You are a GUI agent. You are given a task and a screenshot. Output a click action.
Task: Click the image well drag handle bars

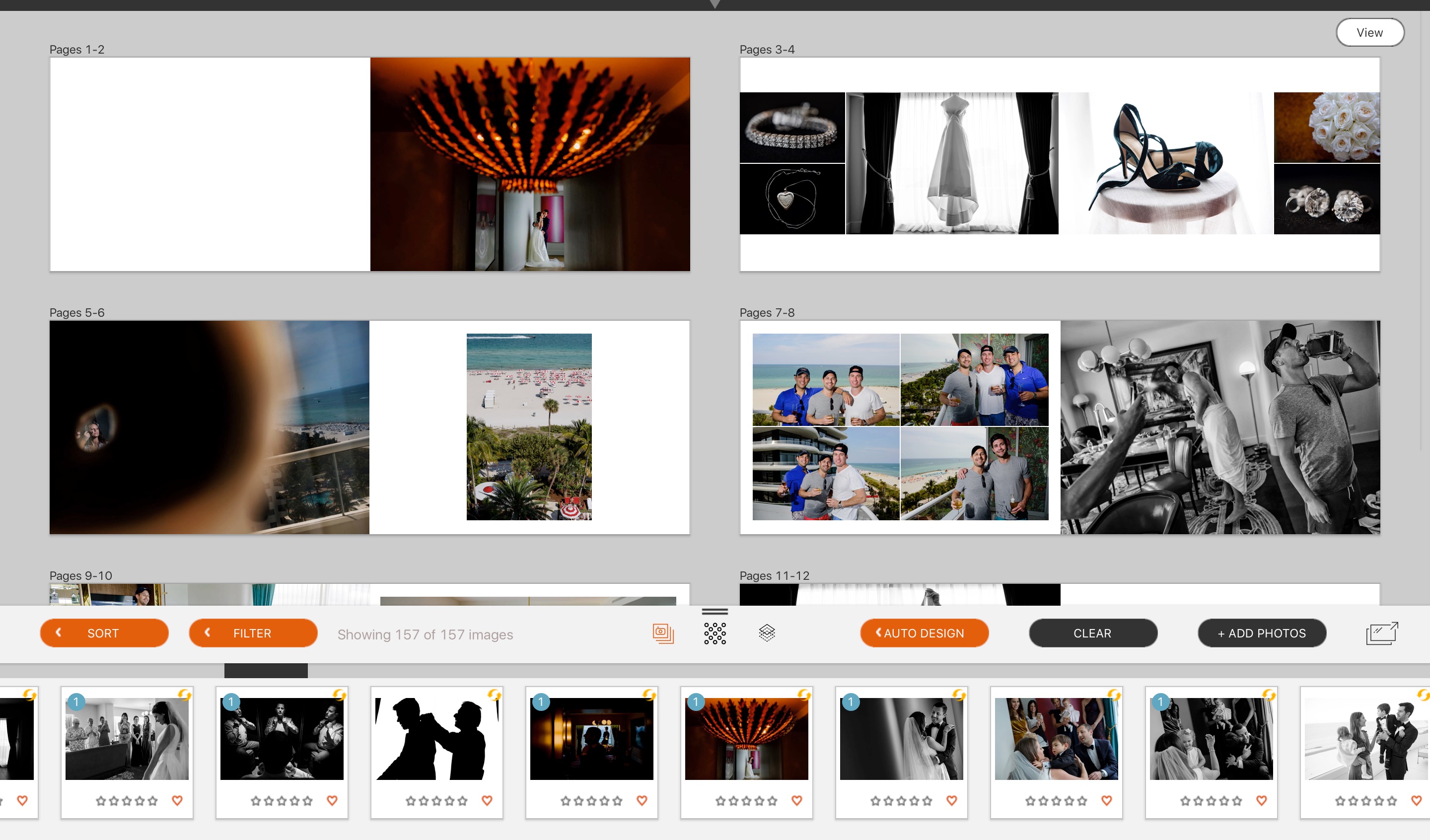(715, 612)
